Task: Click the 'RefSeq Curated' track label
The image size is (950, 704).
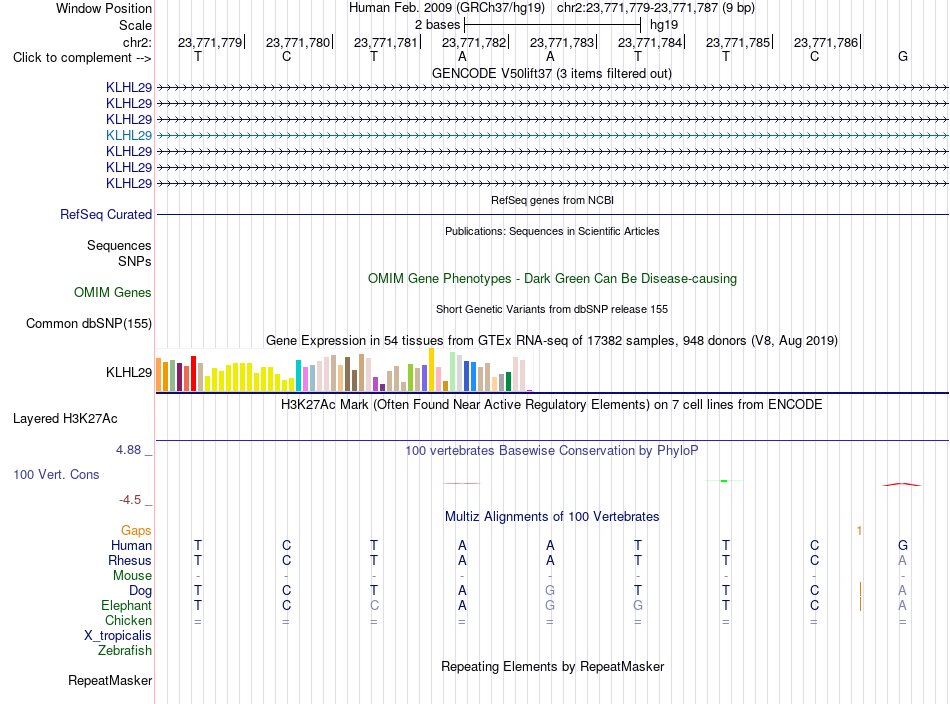Action: point(105,214)
